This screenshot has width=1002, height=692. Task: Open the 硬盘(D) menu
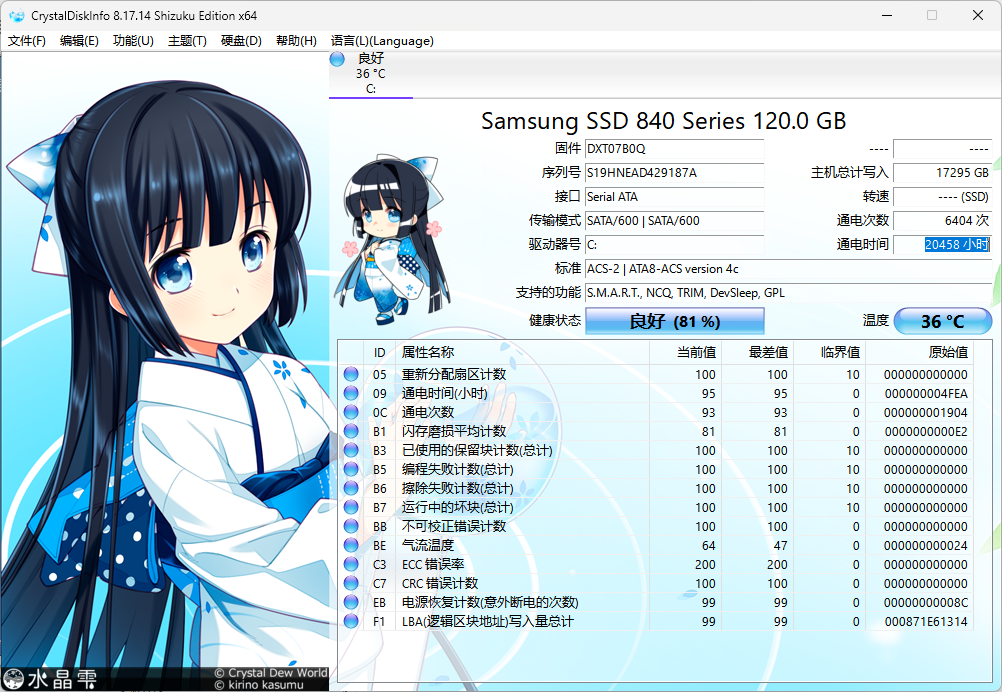(241, 41)
